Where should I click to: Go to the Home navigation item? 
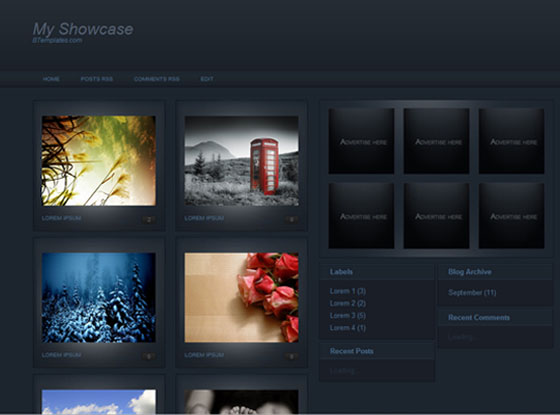(x=51, y=79)
